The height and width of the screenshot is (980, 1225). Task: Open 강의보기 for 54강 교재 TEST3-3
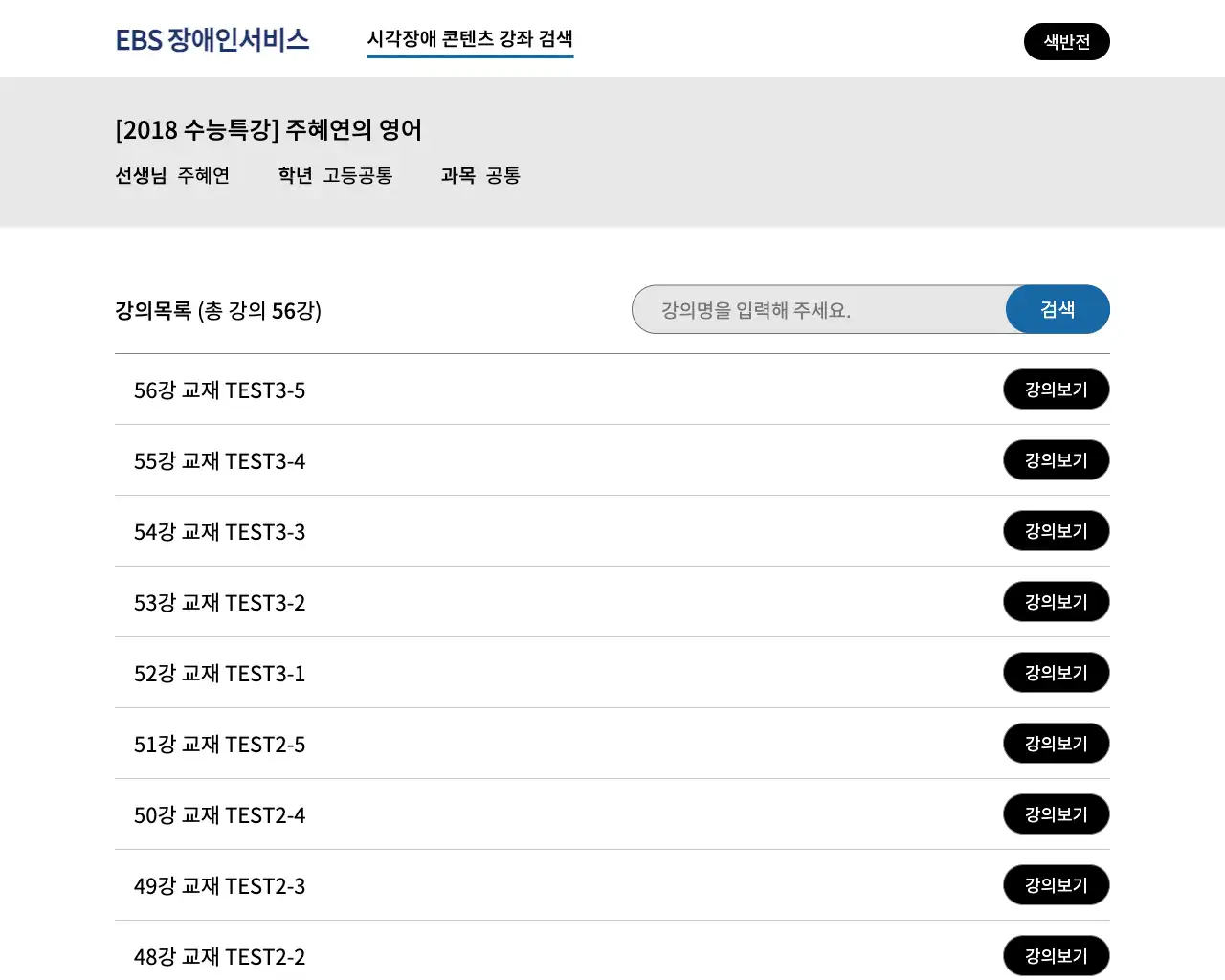1056,531
